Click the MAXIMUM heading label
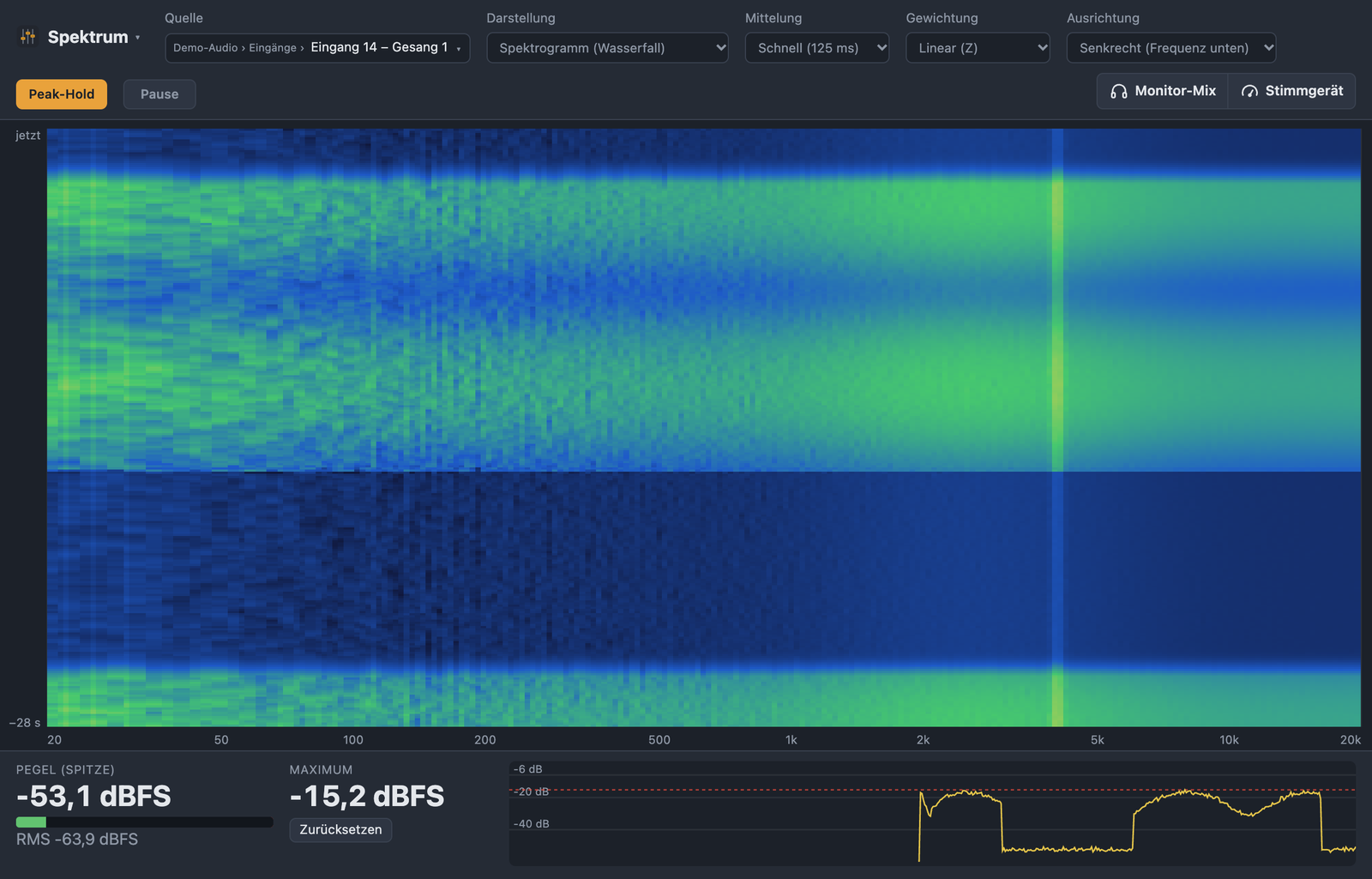 click(x=321, y=770)
